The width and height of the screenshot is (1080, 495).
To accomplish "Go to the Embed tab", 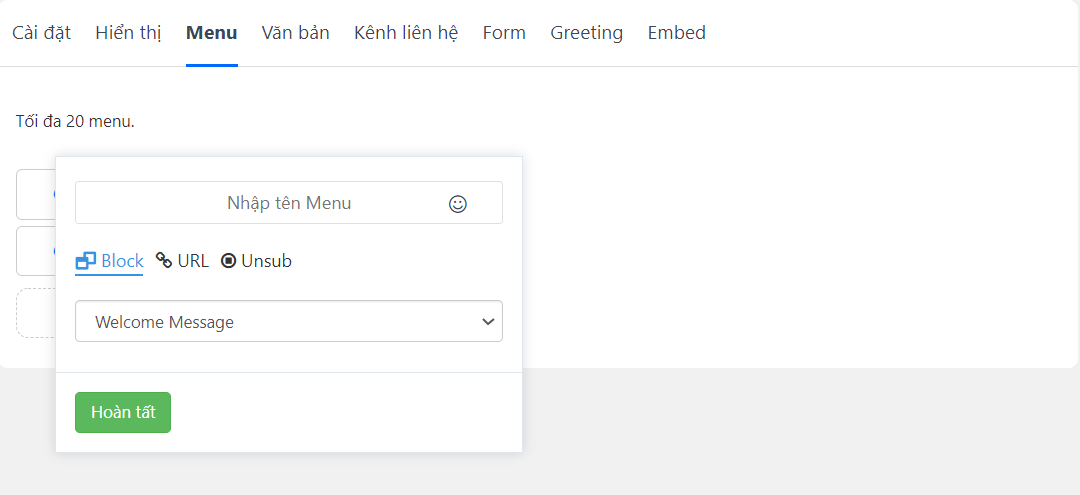I will tap(676, 33).
